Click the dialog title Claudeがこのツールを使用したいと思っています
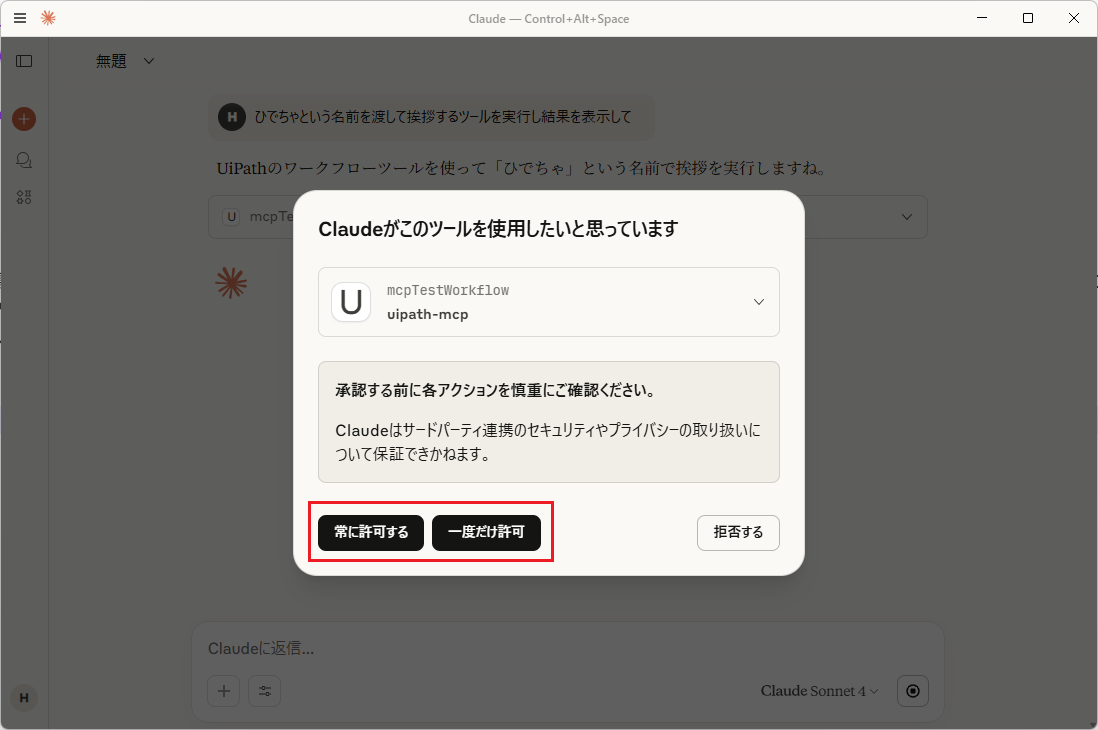Viewport: 1098px width, 730px height. tap(498, 229)
